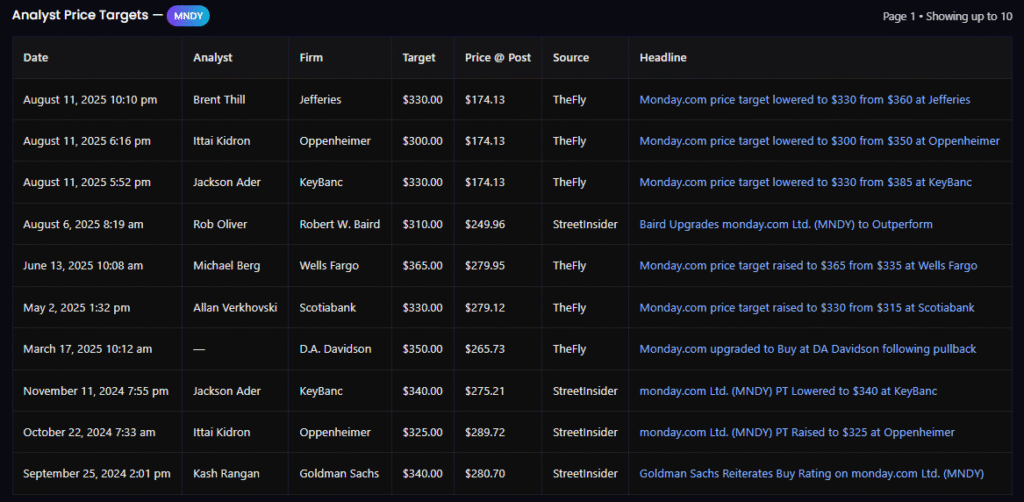
Task: Select the Brent Thill analyst cell
Action: click(x=219, y=100)
